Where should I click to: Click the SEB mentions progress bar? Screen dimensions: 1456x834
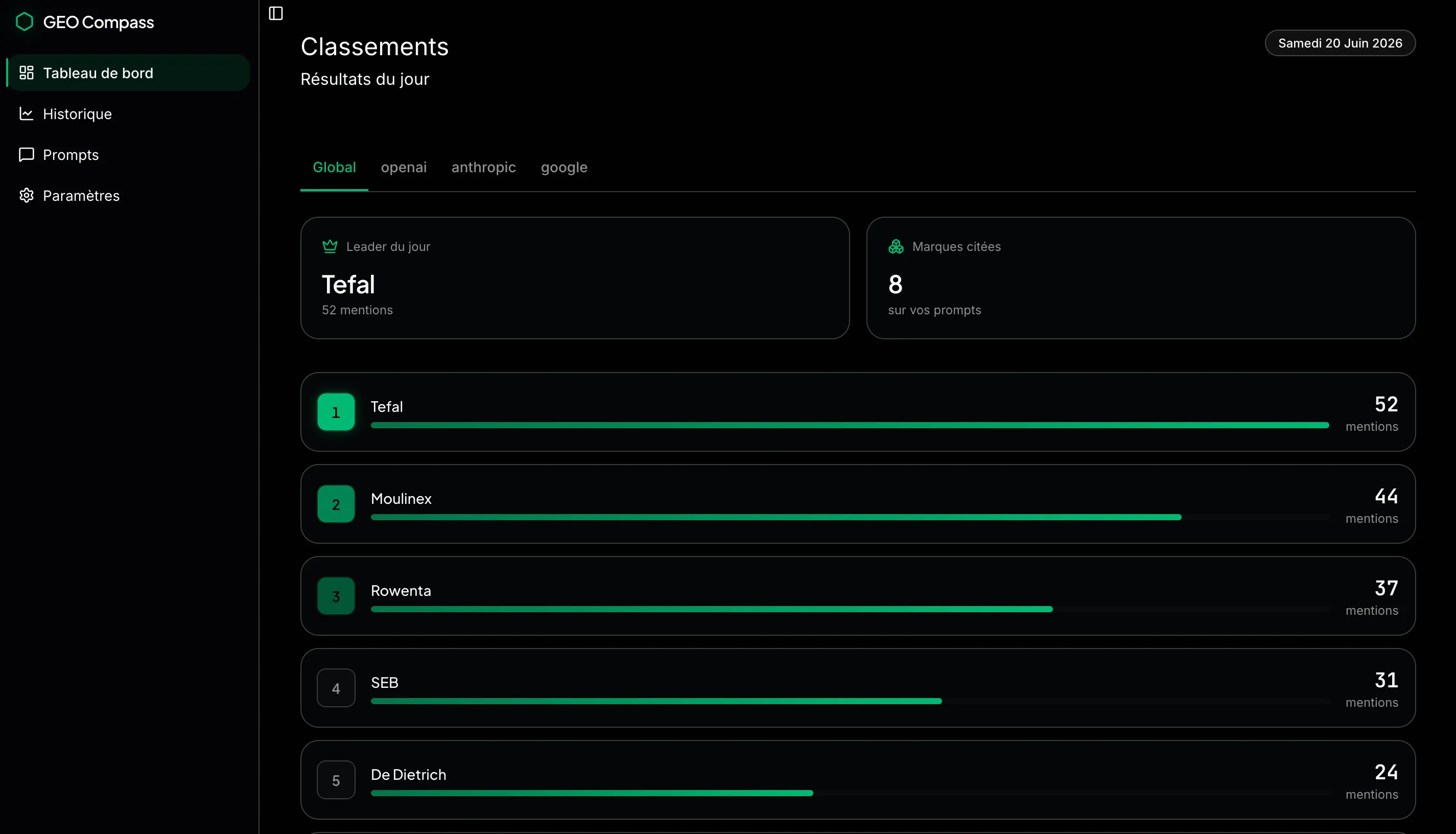pyautogui.click(x=850, y=701)
